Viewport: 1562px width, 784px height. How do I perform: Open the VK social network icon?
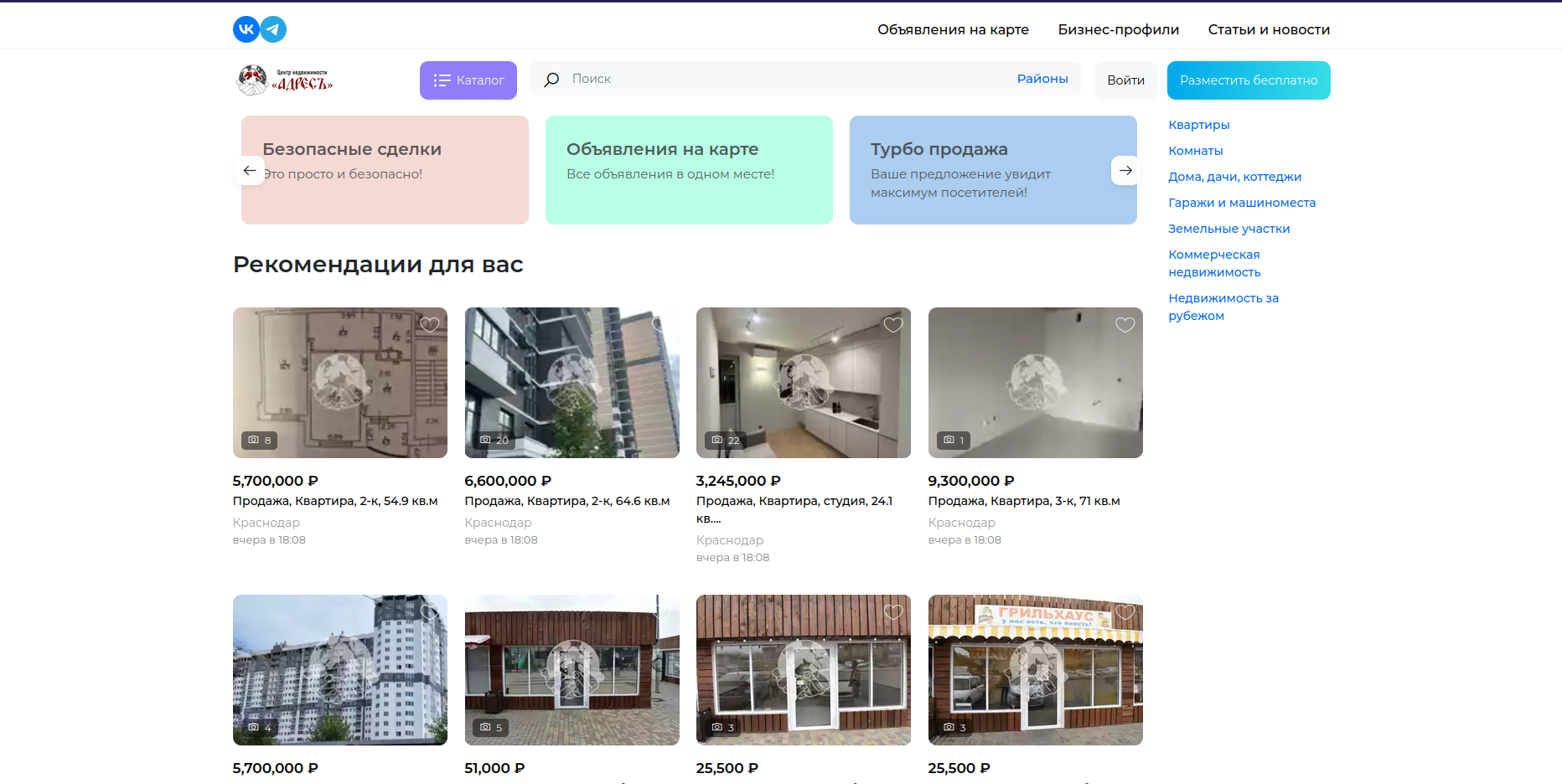(x=246, y=29)
